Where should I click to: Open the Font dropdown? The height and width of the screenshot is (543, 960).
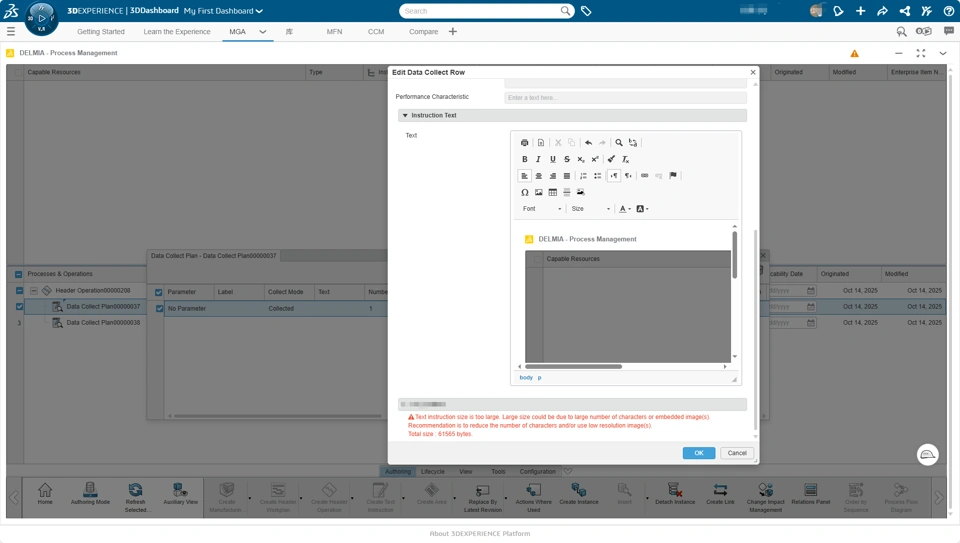coord(542,209)
